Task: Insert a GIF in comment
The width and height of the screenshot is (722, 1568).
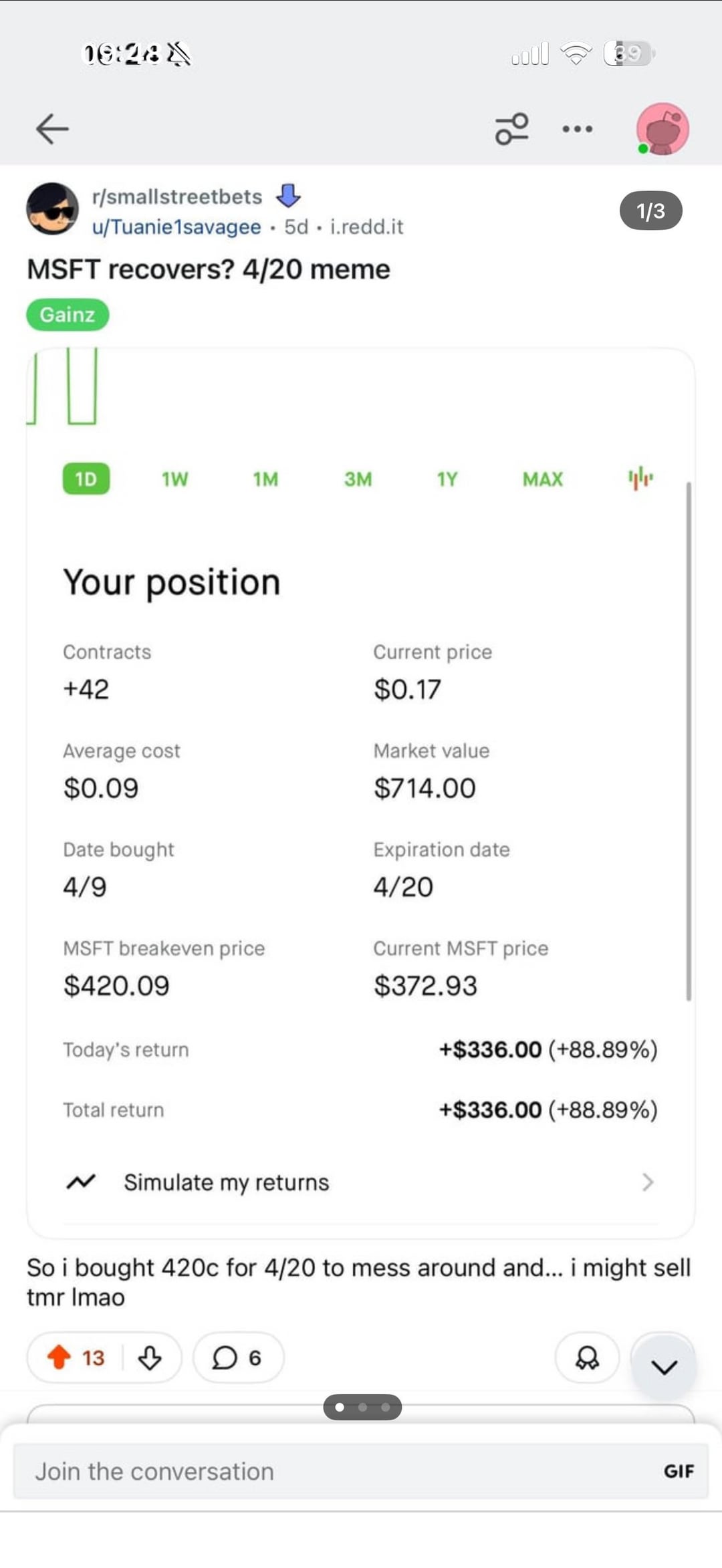Action: pyautogui.click(x=679, y=1471)
